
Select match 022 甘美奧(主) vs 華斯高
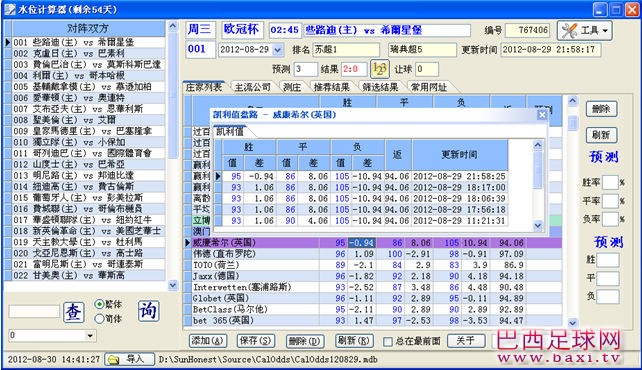click(x=88, y=275)
